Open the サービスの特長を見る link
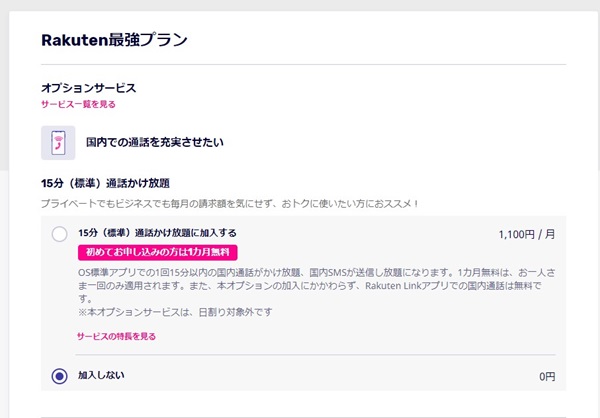The width and height of the screenshot is (600, 418). click(116, 336)
